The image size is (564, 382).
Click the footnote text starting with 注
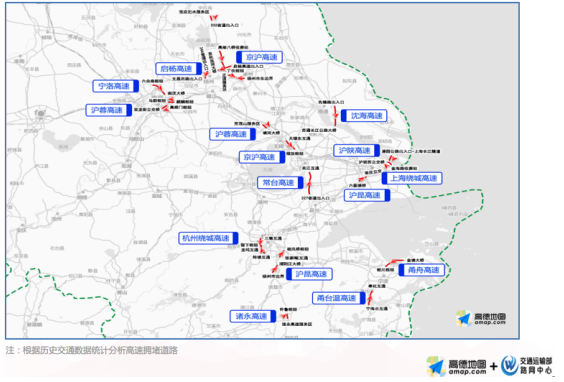[92, 350]
